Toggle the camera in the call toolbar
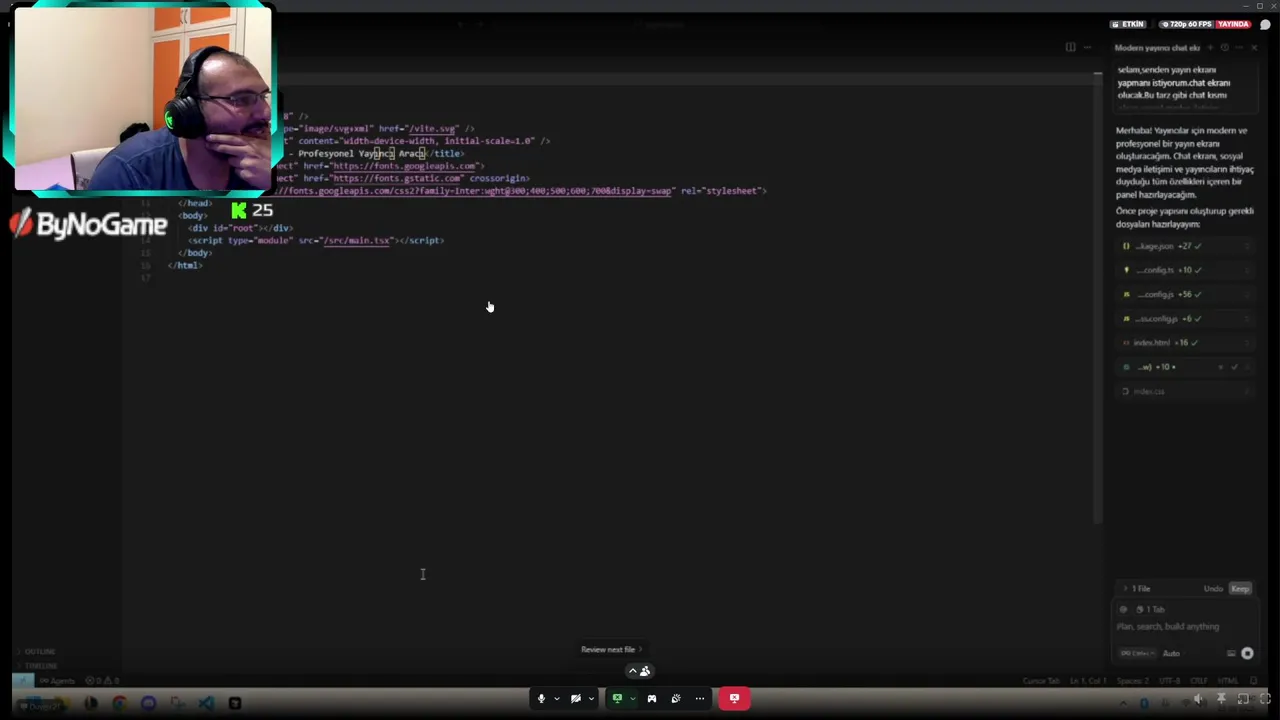 pyautogui.click(x=575, y=698)
